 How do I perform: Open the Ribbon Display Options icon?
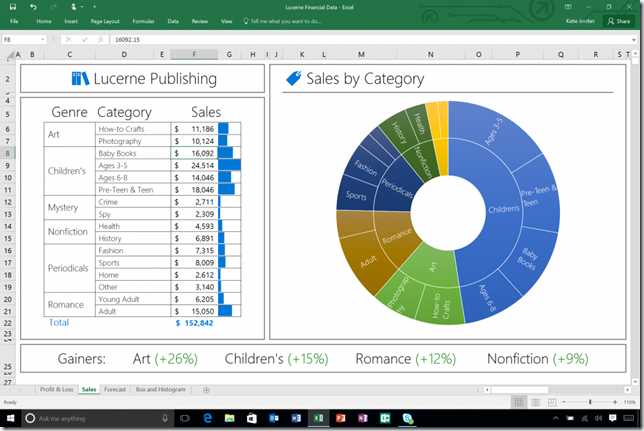pyautogui.click(x=568, y=7)
